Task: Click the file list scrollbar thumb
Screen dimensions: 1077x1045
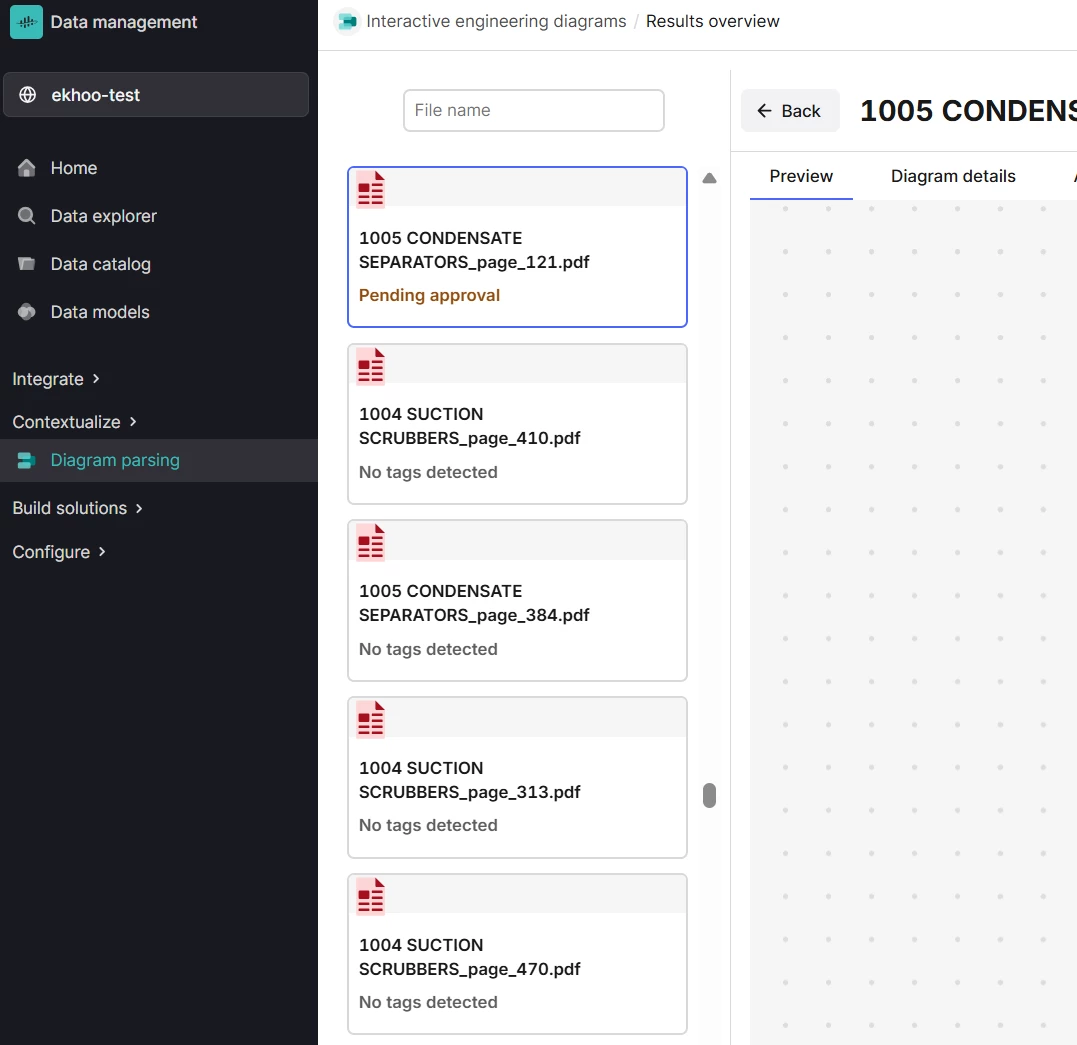Action: coord(710,796)
